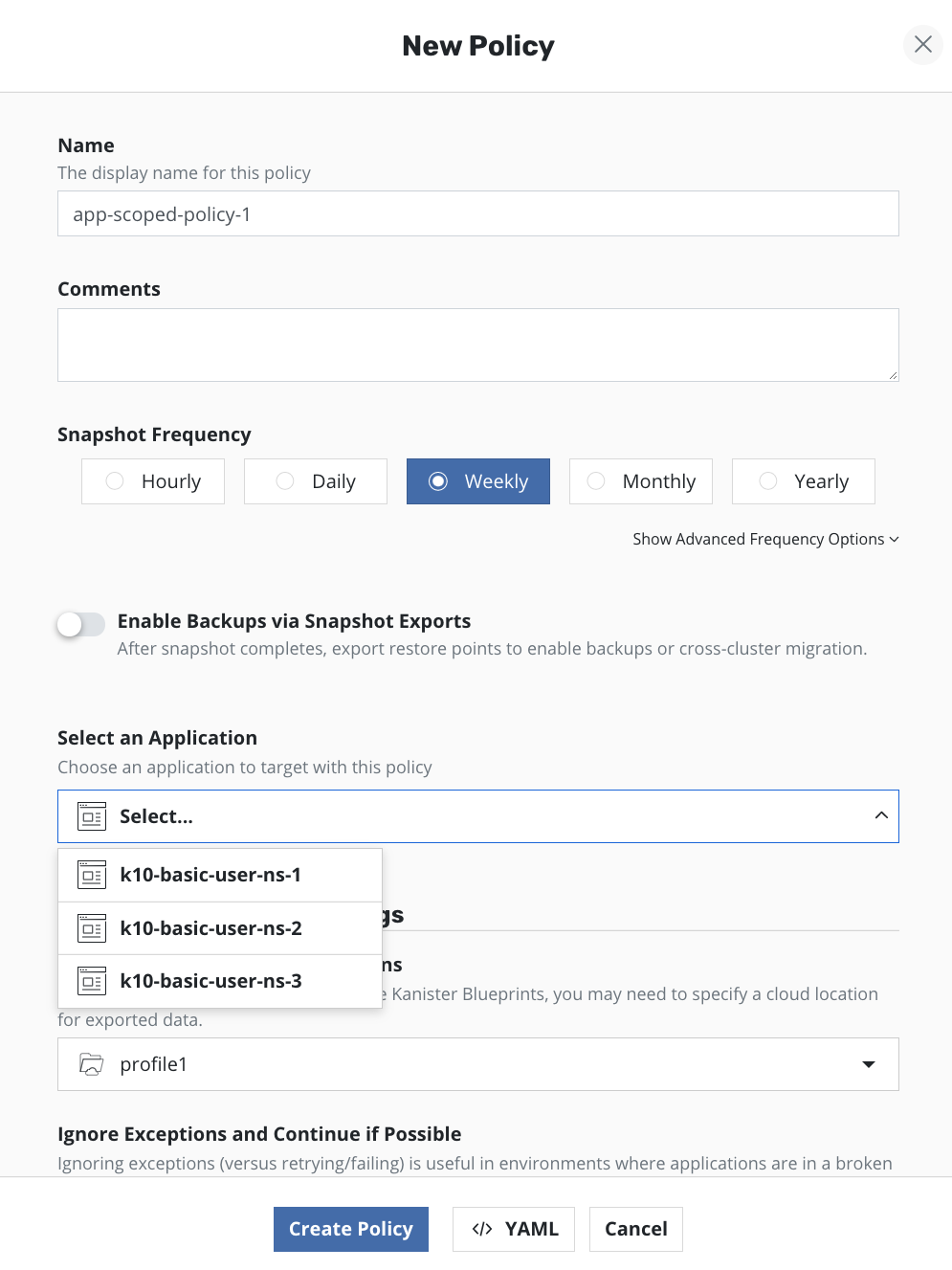Viewport: 952px width, 1270px height.
Task: Click the Cancel button
Action: (x=635, y=1229)
